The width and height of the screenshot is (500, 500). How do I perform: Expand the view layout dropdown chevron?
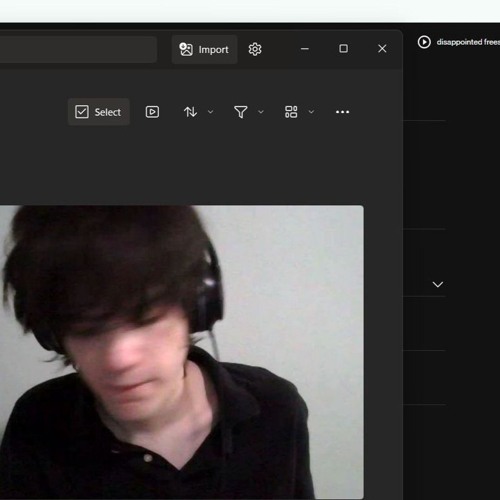click(311, 112)
